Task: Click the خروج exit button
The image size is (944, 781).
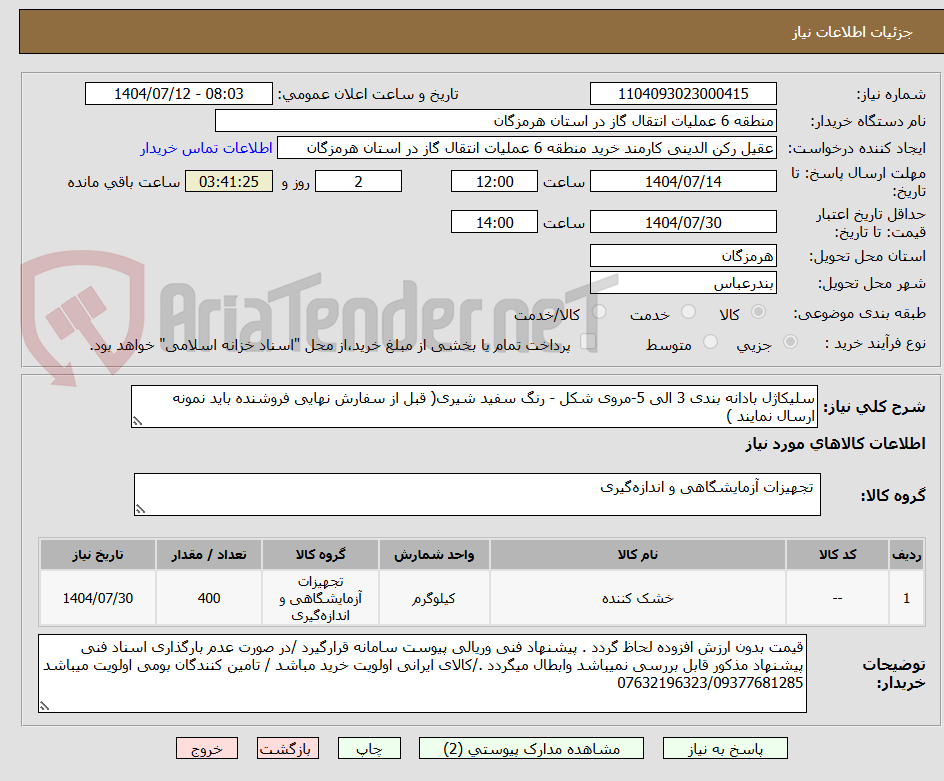Action: pyautogui.click(x=207, y=748)
